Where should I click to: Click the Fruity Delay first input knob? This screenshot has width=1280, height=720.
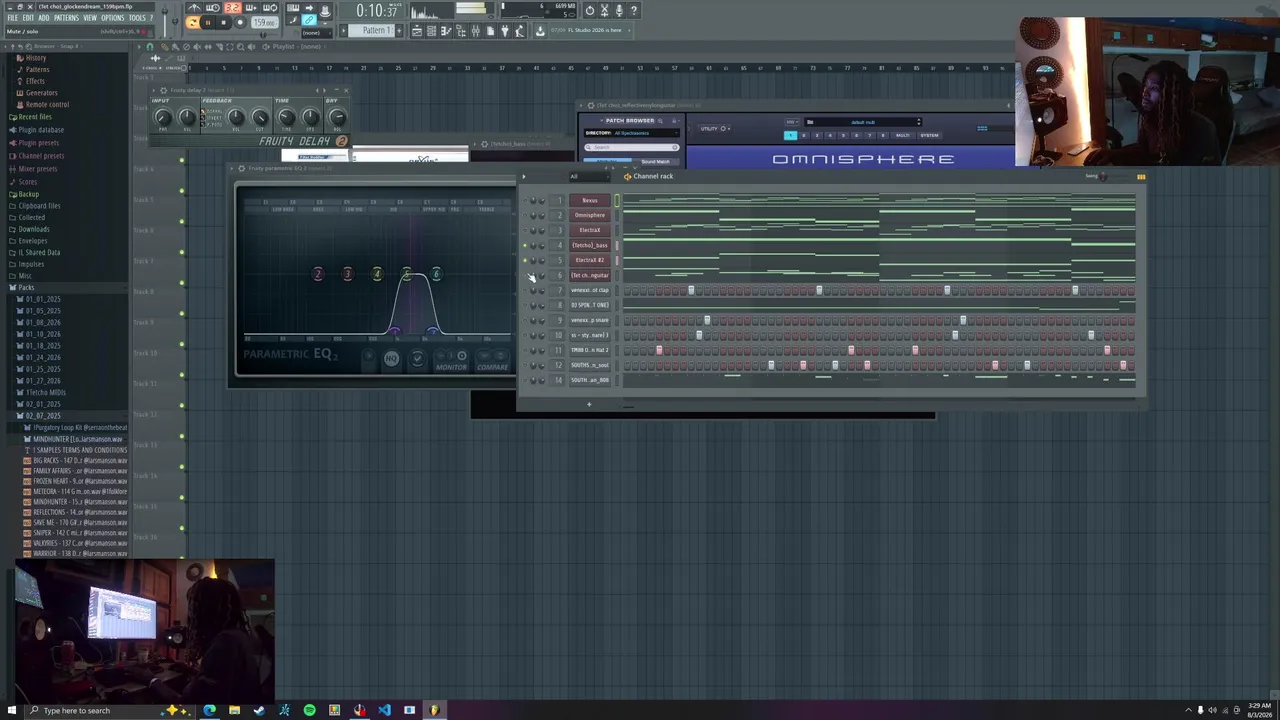[162, 118]
